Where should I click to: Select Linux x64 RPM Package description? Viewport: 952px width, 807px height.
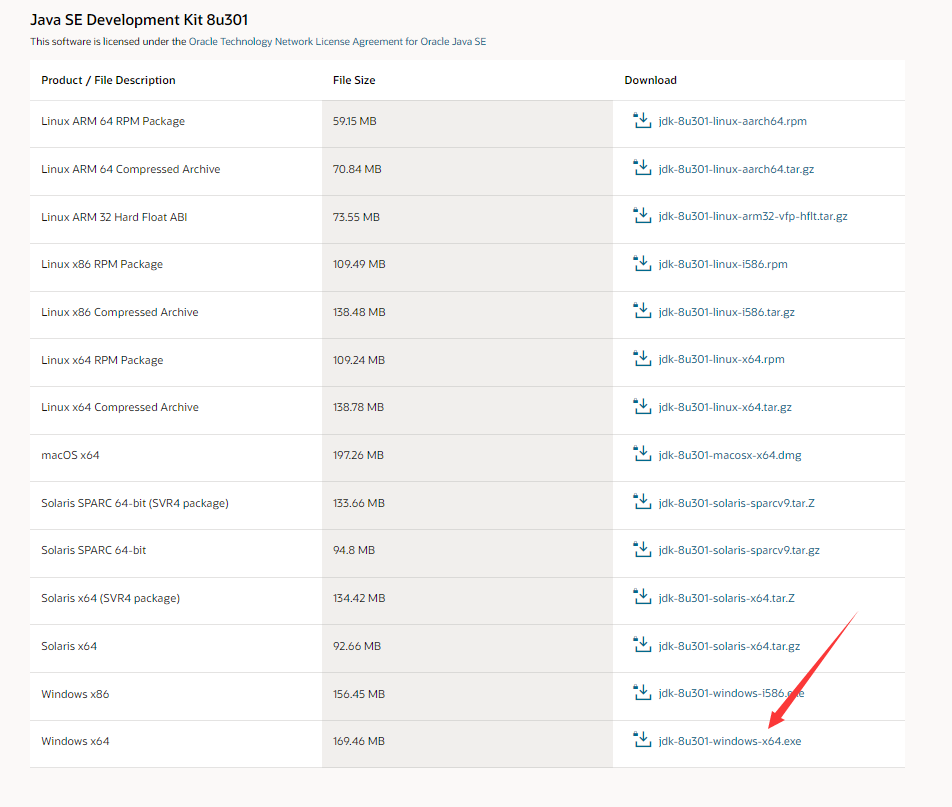point(102,360)
